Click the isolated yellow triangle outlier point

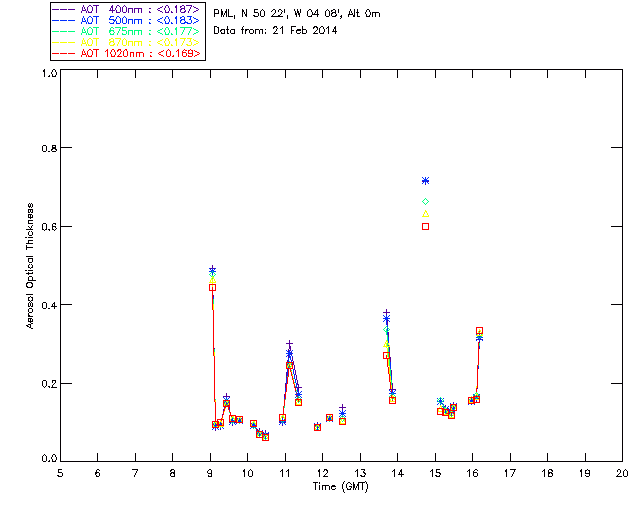(425, 214)
